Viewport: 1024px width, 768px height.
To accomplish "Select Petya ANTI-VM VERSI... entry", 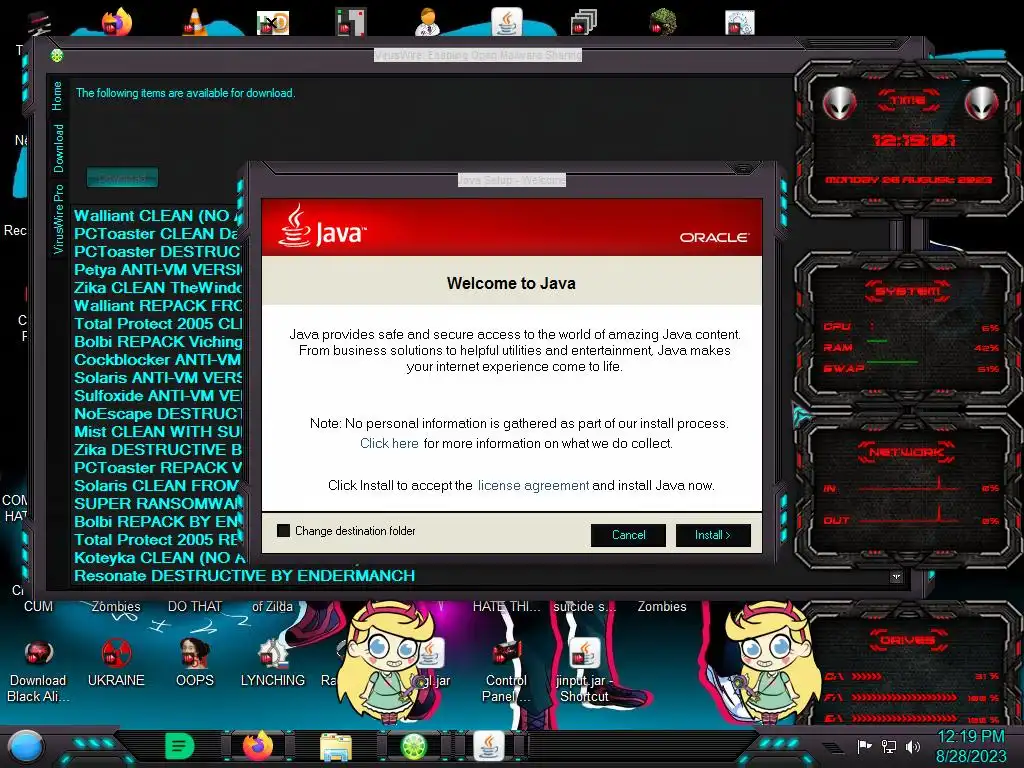I will (157, 270).
